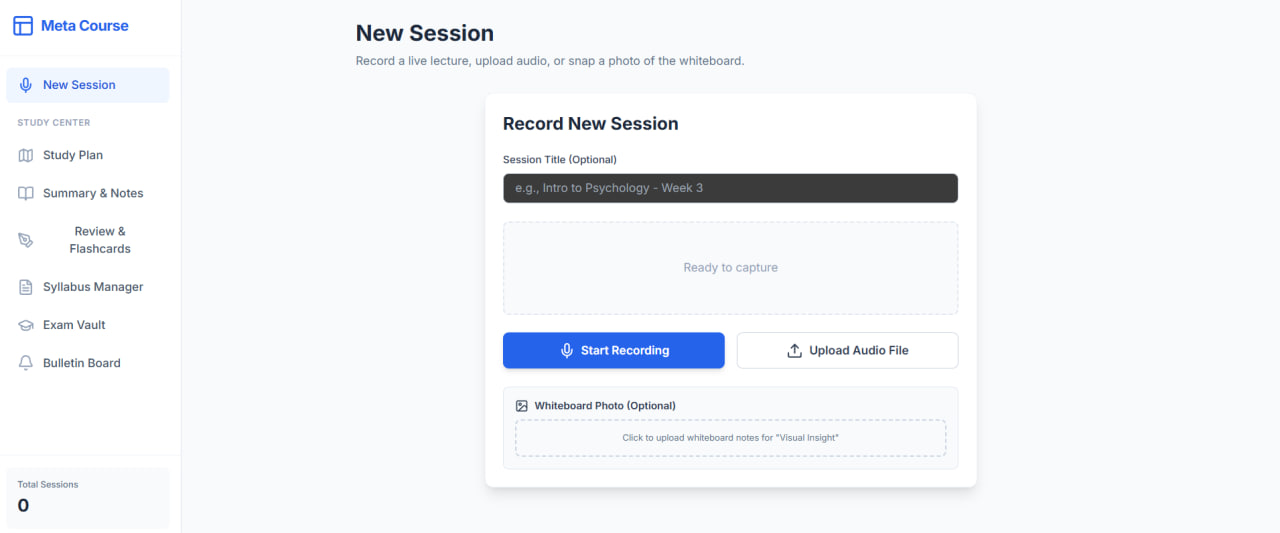This screenshot has width=1280, height=533.
Task: Click the Meta Course title link
Action: coord(85,26)
